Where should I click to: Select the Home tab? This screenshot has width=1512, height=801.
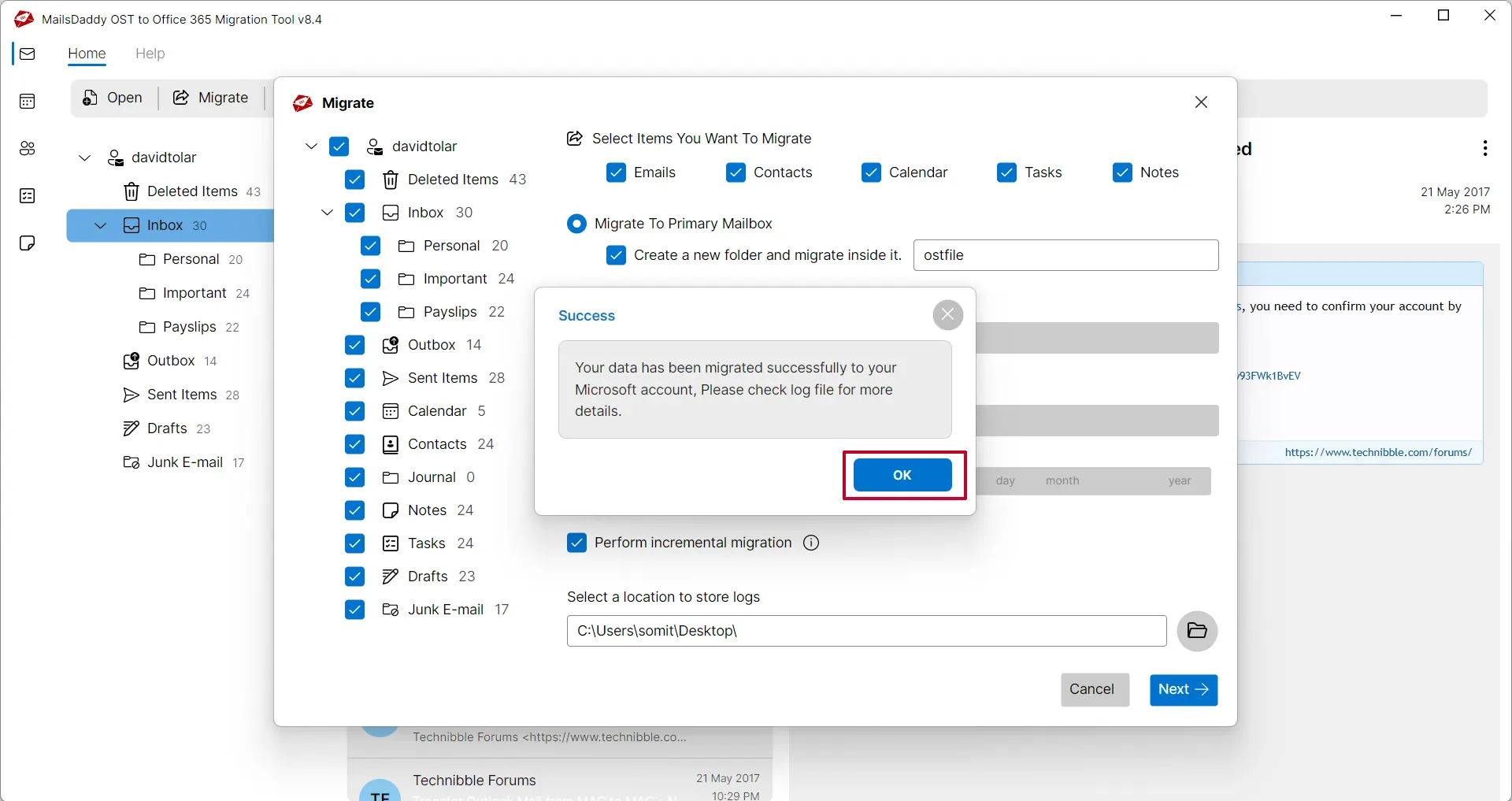point(87,54)
